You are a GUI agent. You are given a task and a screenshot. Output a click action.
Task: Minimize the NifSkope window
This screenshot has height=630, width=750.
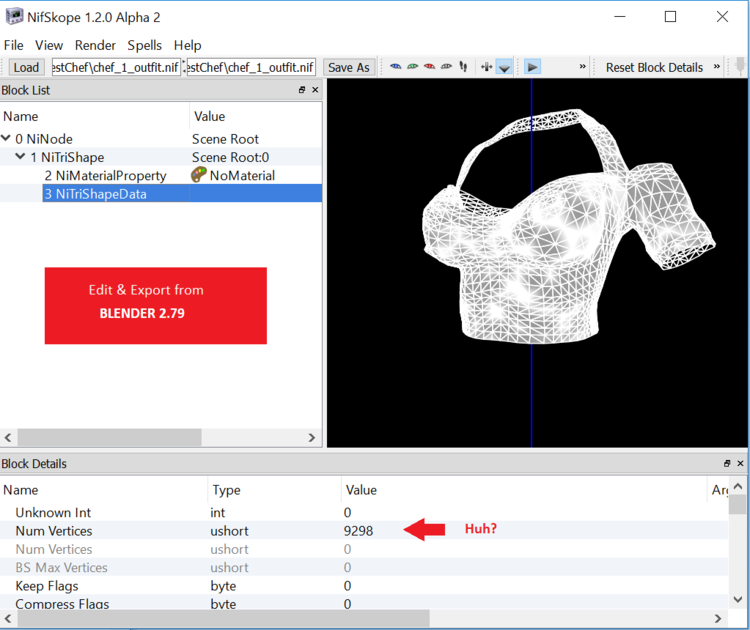pyautogui.click(x=620, y=17)
